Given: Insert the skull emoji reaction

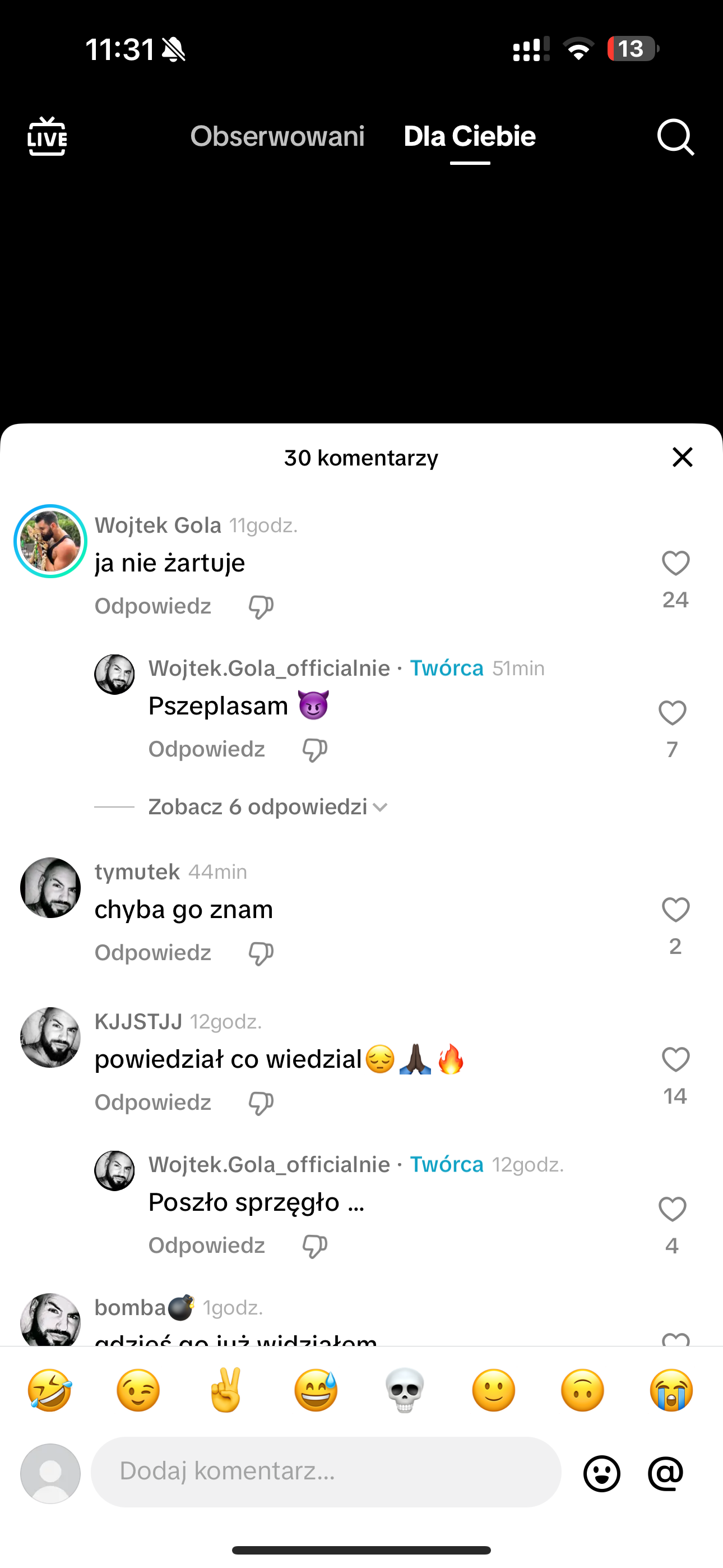Looking at the screenshot, I should [x=405, y=1390].
